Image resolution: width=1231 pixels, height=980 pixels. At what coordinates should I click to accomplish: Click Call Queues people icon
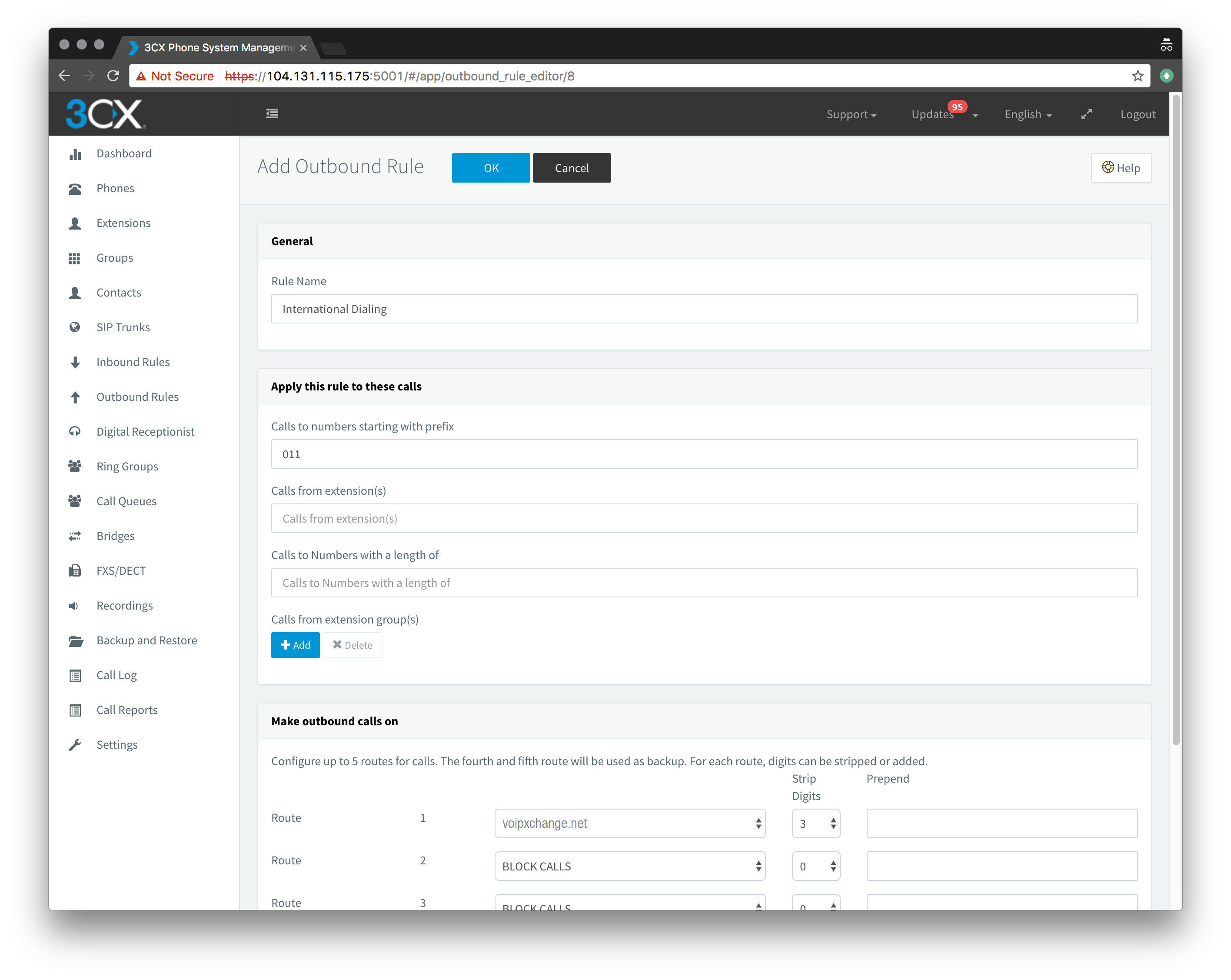(75, 501)
